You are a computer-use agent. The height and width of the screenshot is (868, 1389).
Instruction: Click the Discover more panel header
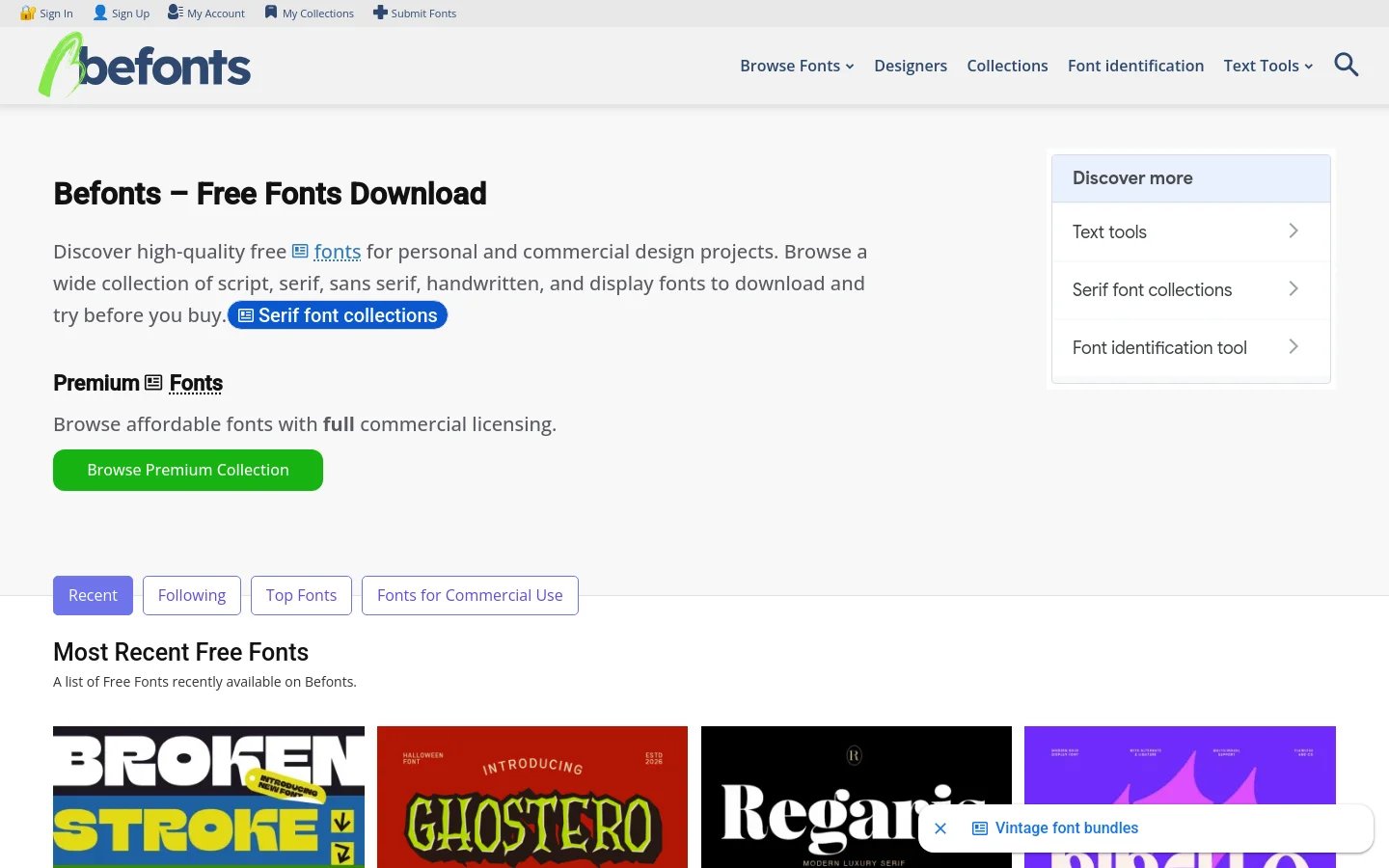coord(1191,178)
